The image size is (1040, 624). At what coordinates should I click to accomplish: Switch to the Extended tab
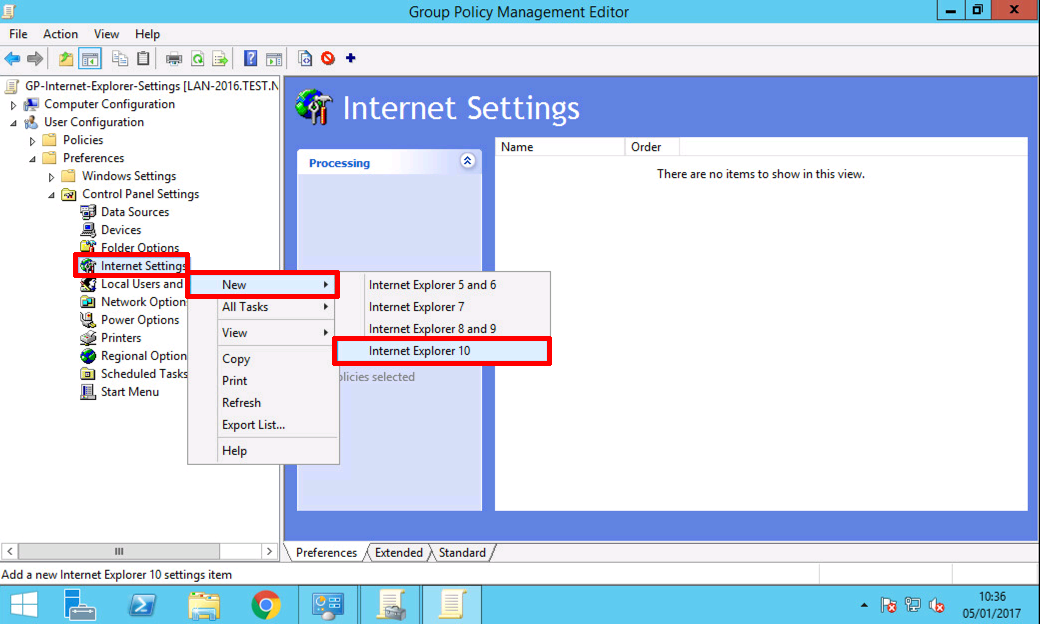(x=398, y=552)
